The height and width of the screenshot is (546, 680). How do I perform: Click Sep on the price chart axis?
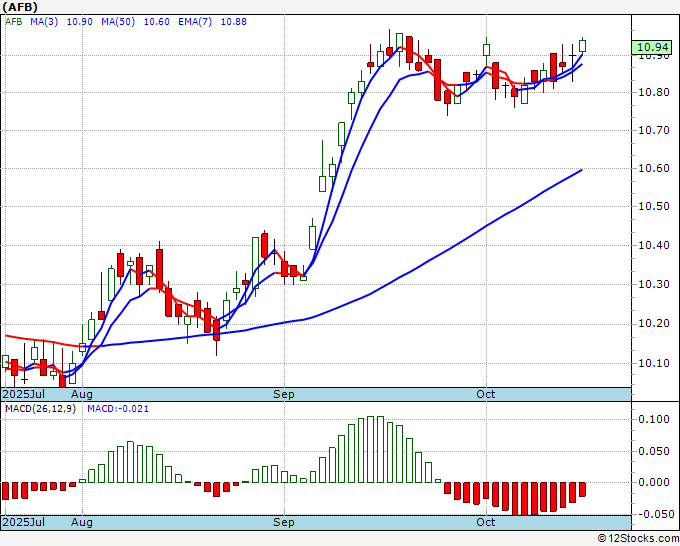click(x=284, y=394)
